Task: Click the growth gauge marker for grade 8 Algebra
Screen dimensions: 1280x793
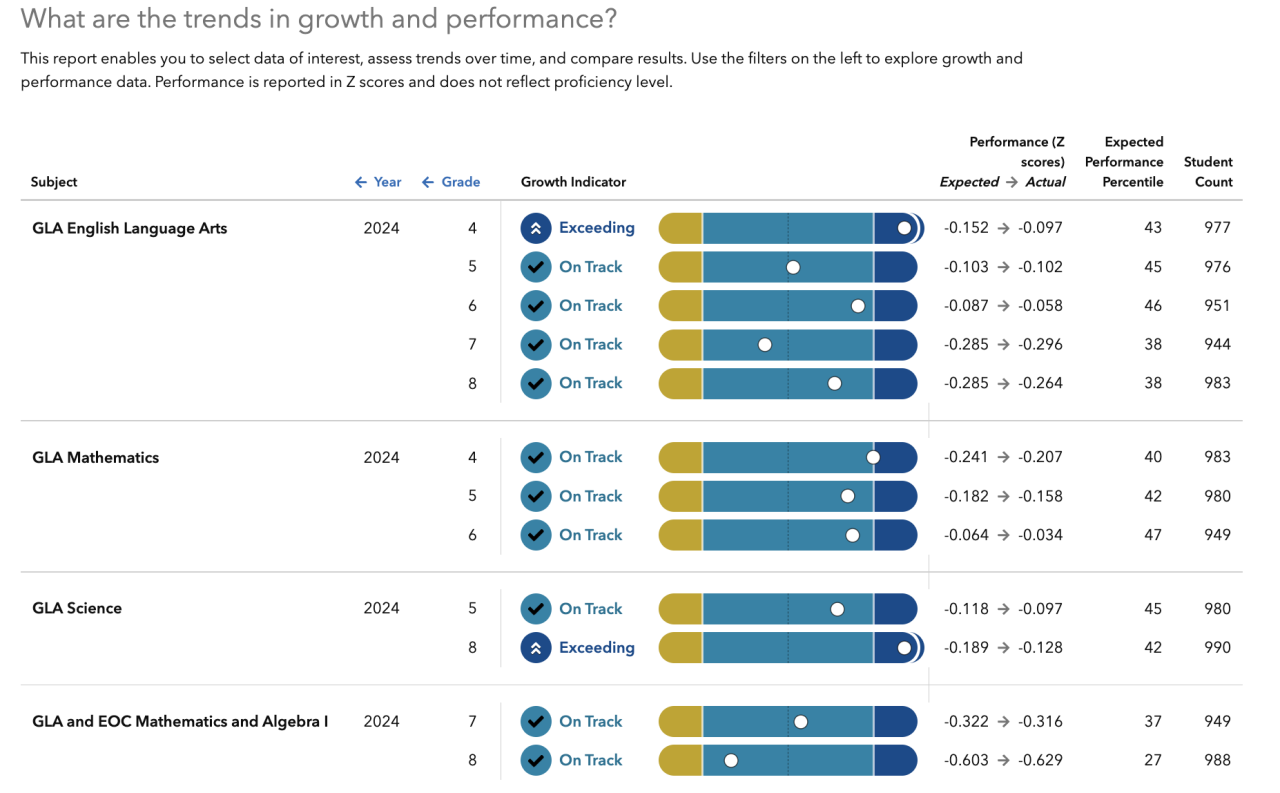Action: [731, 760]
